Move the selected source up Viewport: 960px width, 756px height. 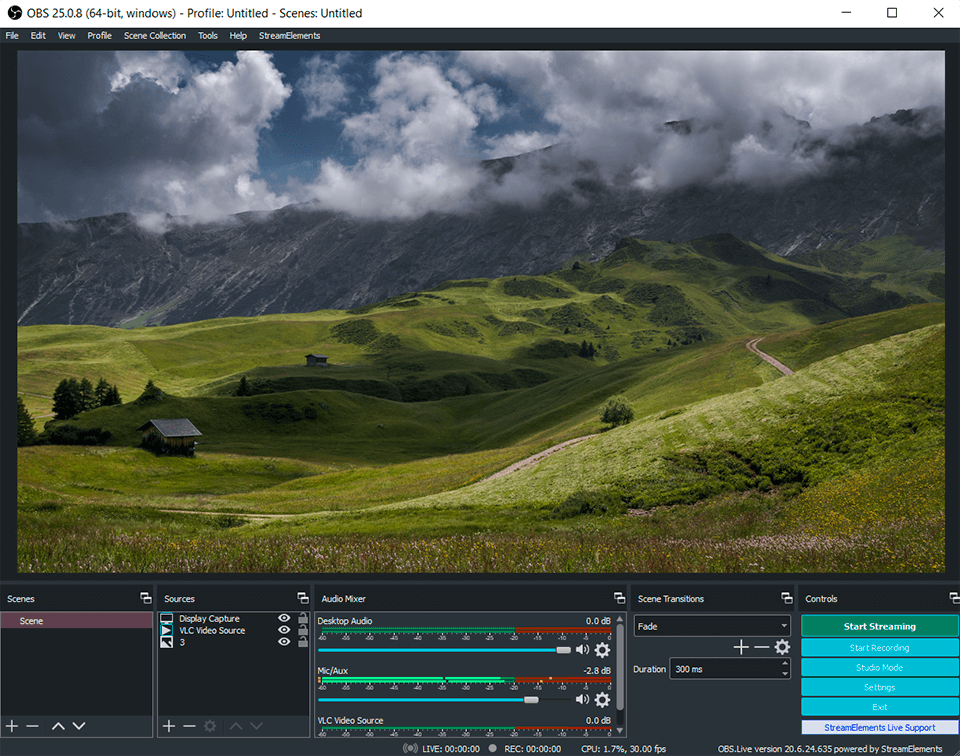[236, 726]
